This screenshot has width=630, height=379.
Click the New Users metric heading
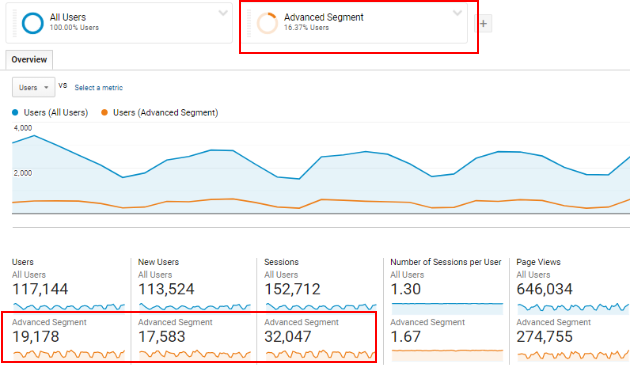click(x=158, y=262)
